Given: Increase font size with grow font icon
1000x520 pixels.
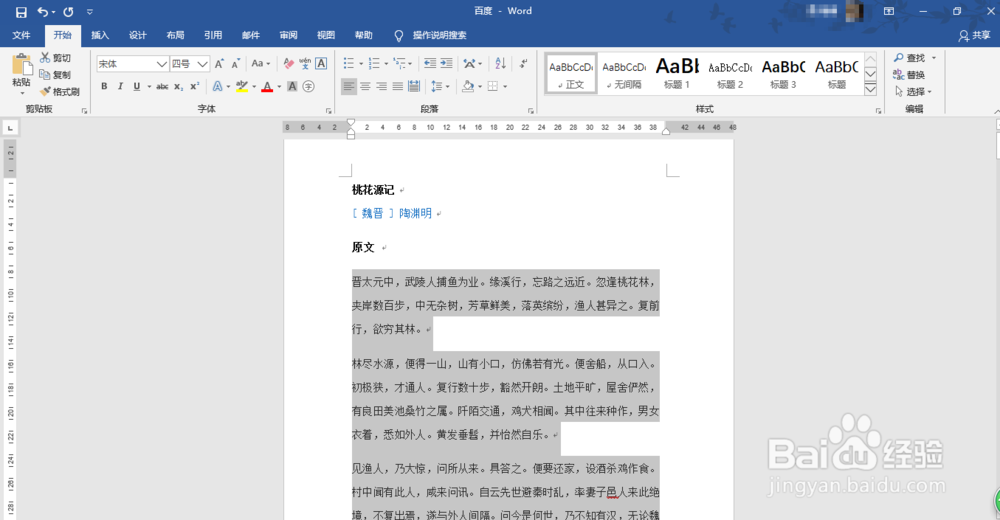Looking at the screenshot, I should (219, 64).
